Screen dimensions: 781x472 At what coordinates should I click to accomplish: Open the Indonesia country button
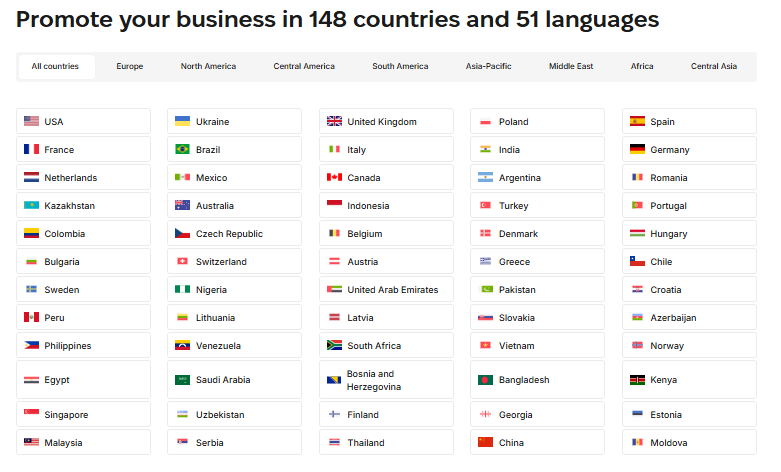coord(386,205)
